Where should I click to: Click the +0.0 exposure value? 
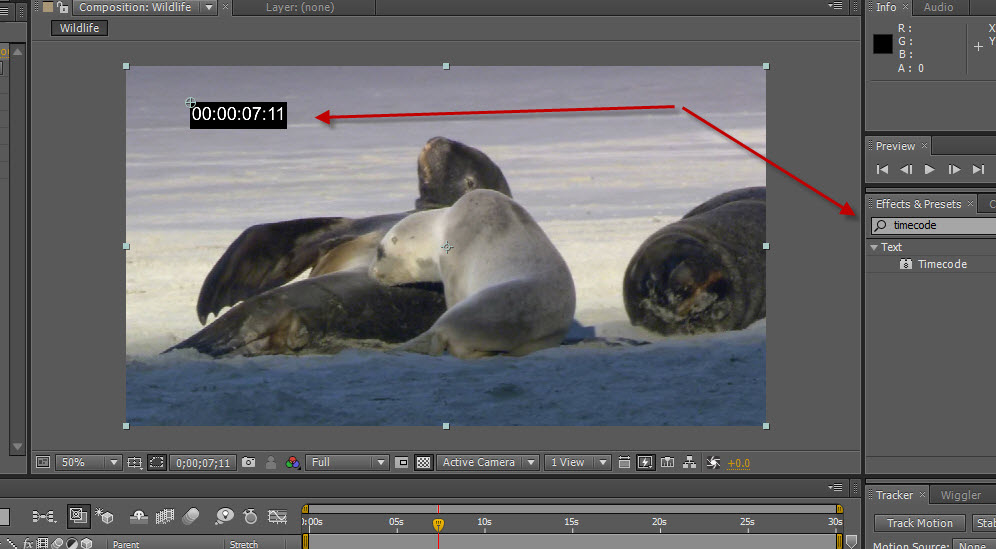739,463
